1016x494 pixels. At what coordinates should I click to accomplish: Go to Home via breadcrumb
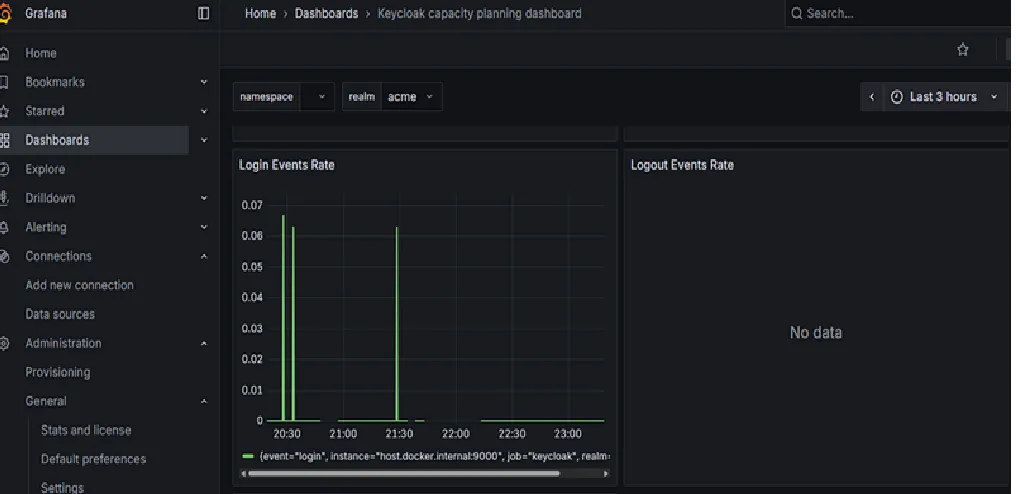(x=260, y=14)
